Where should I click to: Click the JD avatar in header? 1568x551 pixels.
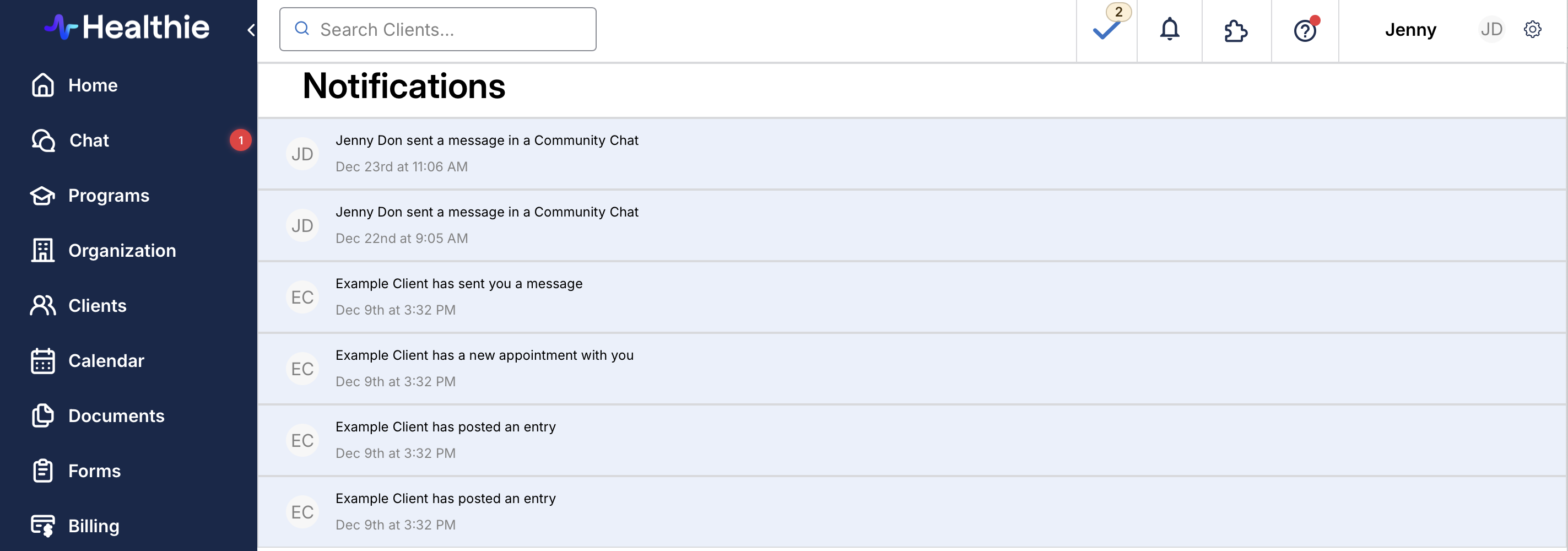tap(1491, 29)
